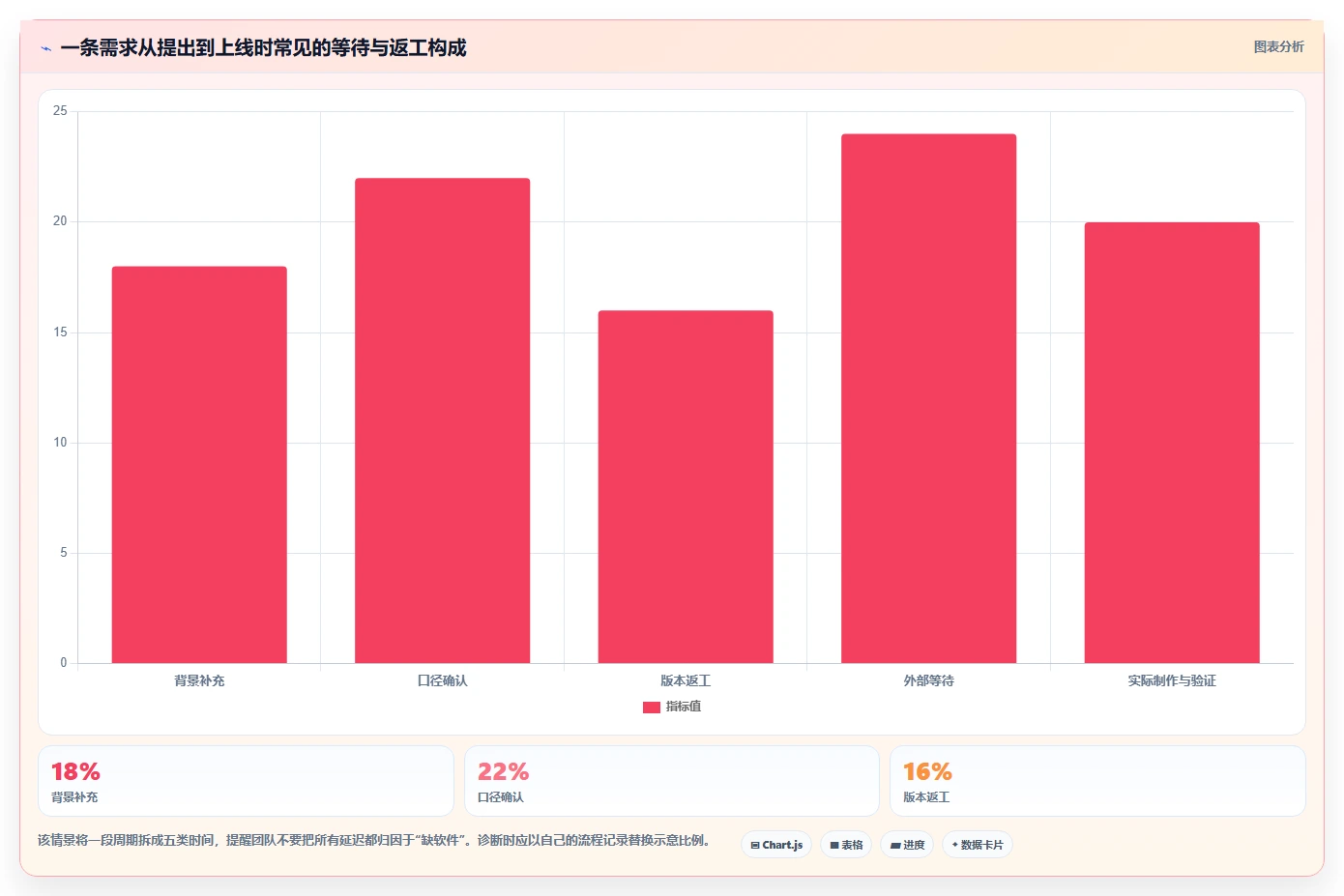Click the 18% 背景补充 stat card
Viewport: 1344px width, 896px height.
click(246, 781)
